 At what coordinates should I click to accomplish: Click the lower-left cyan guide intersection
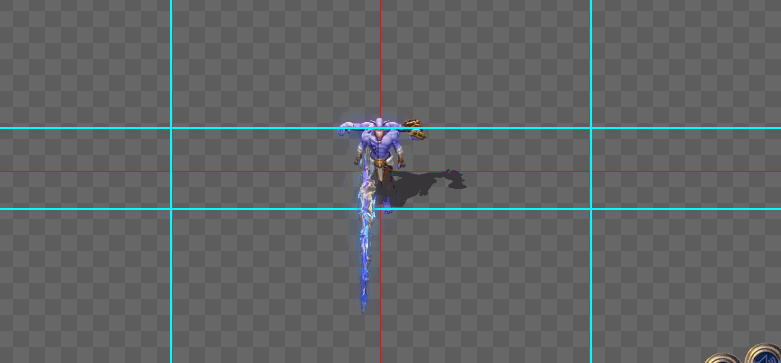pyautogui.click(x=171, y=209)
